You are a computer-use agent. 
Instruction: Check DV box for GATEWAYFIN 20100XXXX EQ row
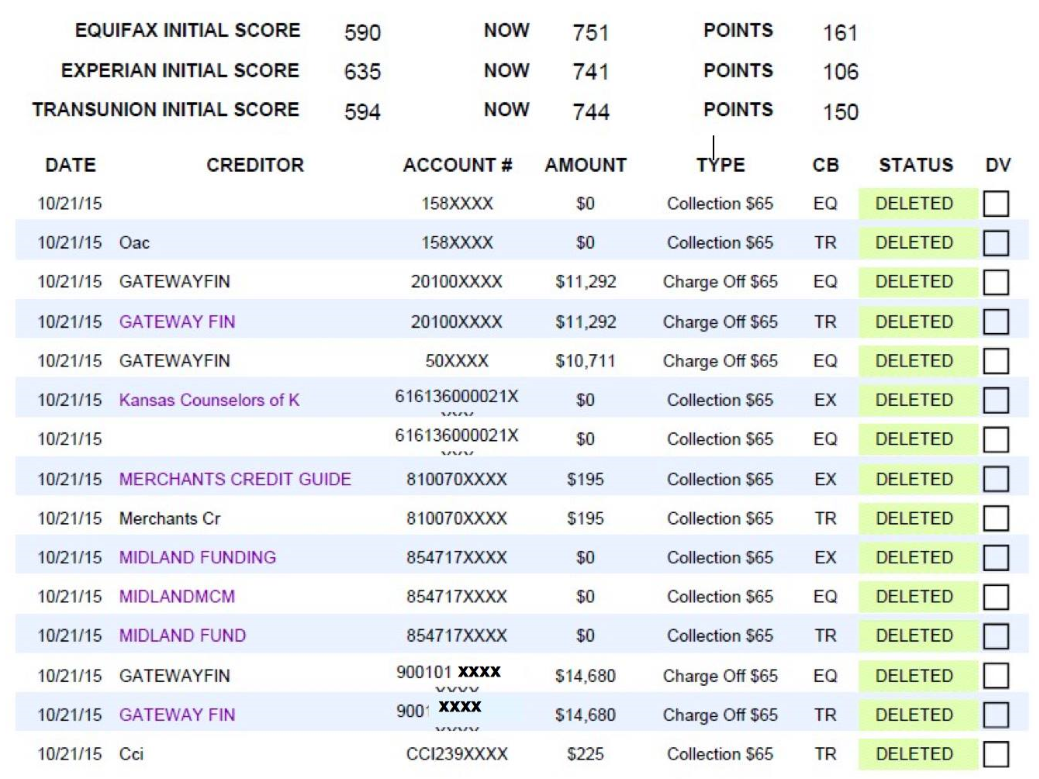click(x=996, y=282)
